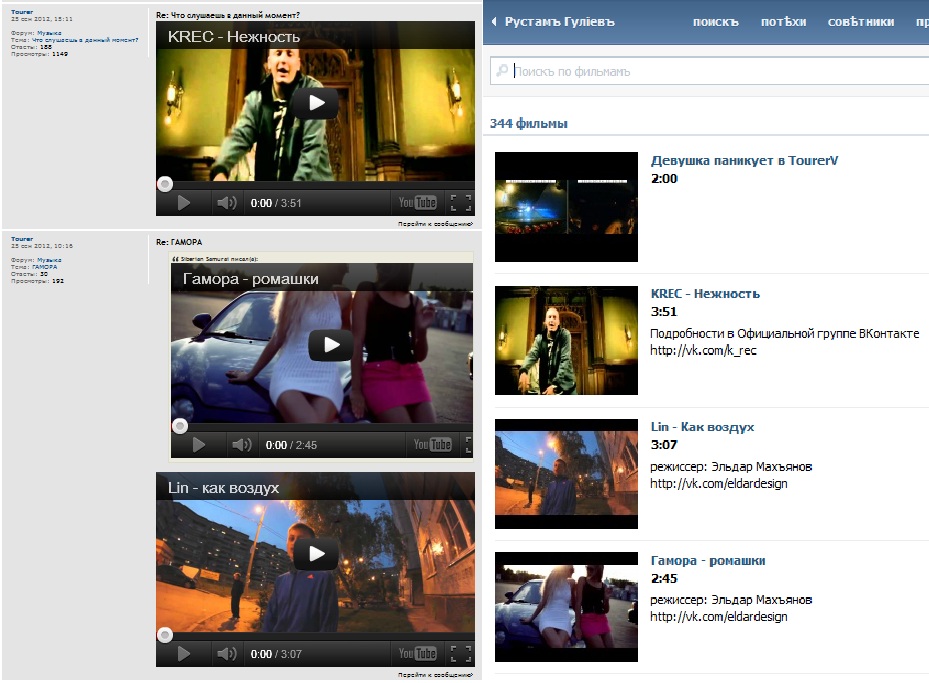The width and height of the screenshot is (929, 683).
Task: Open author Tourer's profile on the 10:16 post
Action: pyautogui.click(x=22, y=239)
